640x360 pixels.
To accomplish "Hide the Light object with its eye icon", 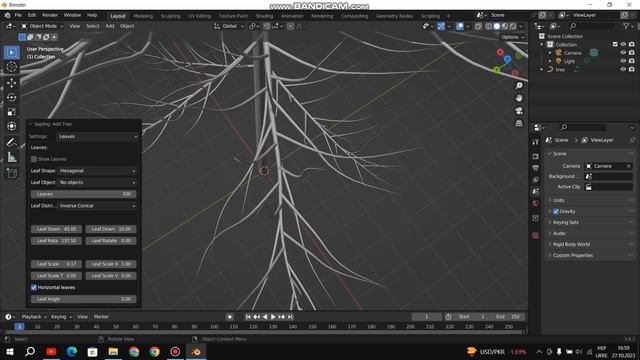I will click(x=623, y=61).
